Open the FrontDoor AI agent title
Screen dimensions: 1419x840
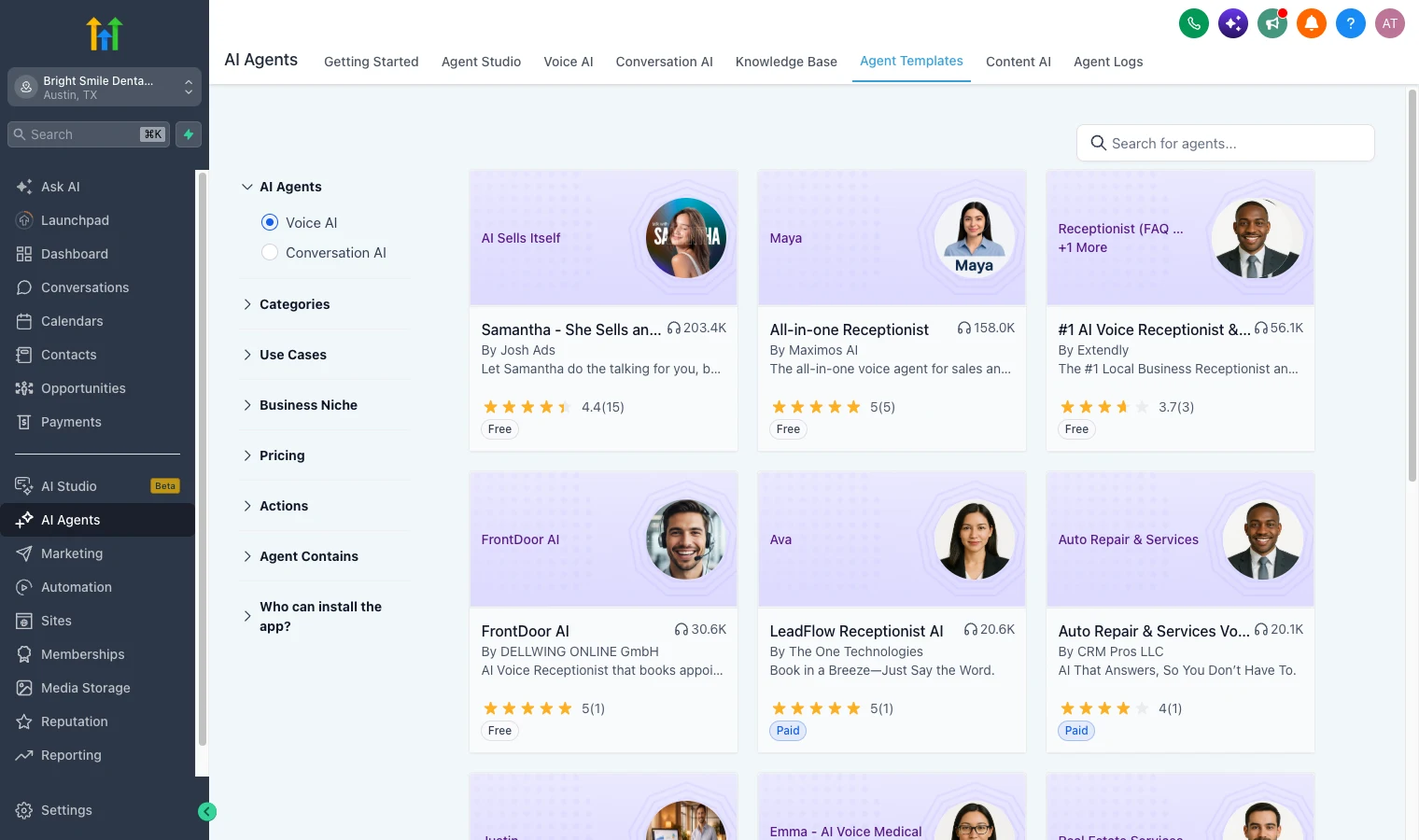click(526, 631)
